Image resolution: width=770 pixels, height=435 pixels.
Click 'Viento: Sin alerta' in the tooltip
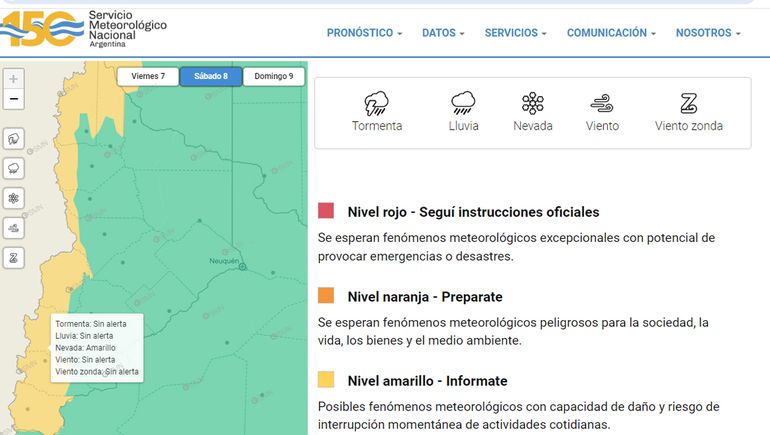coord(85,360)
